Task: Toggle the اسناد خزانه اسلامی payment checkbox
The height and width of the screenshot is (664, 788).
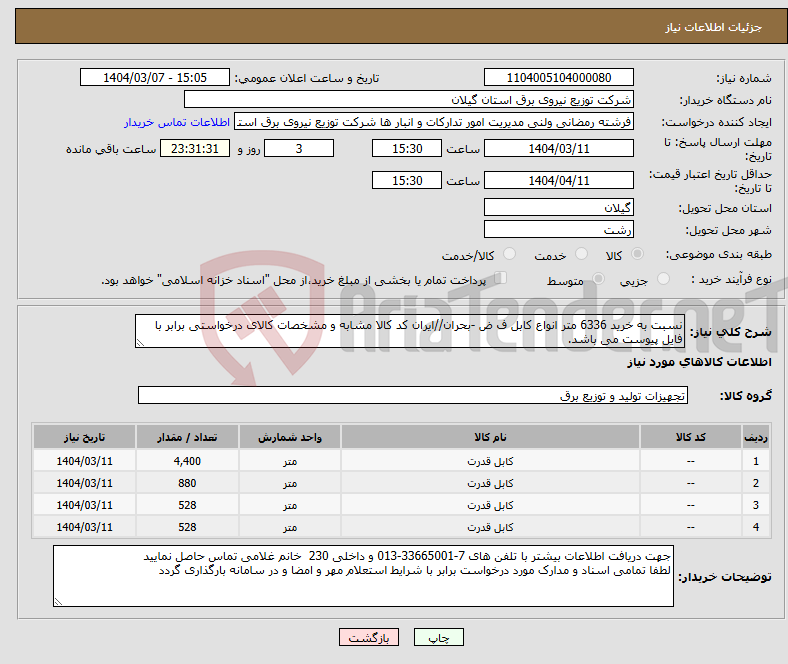Action: 501,280
